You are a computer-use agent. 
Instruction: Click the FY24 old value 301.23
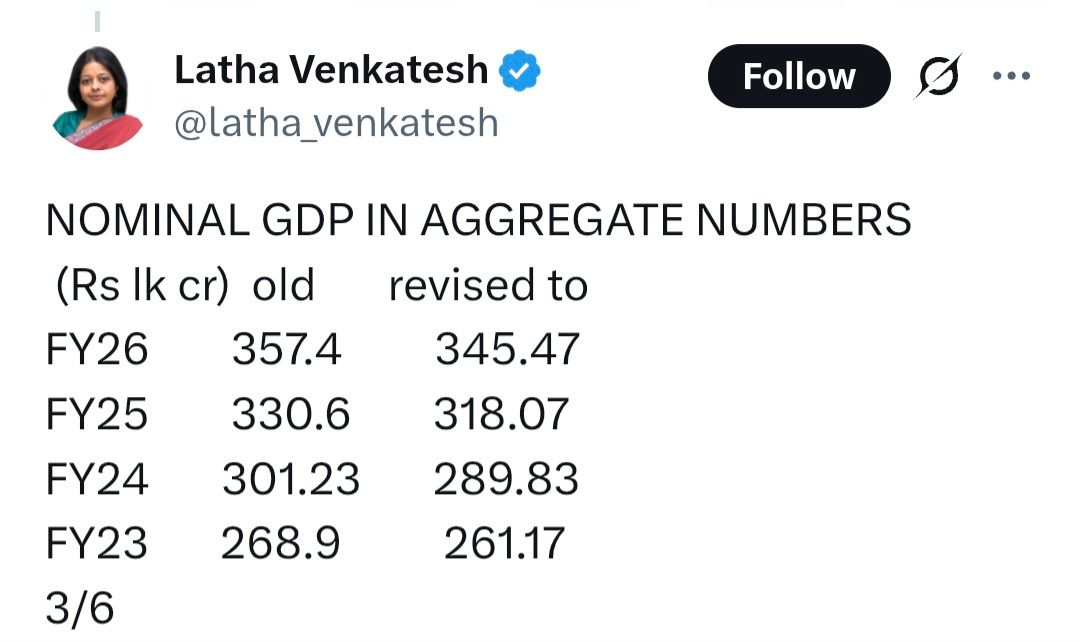click(x=290, y=479)
